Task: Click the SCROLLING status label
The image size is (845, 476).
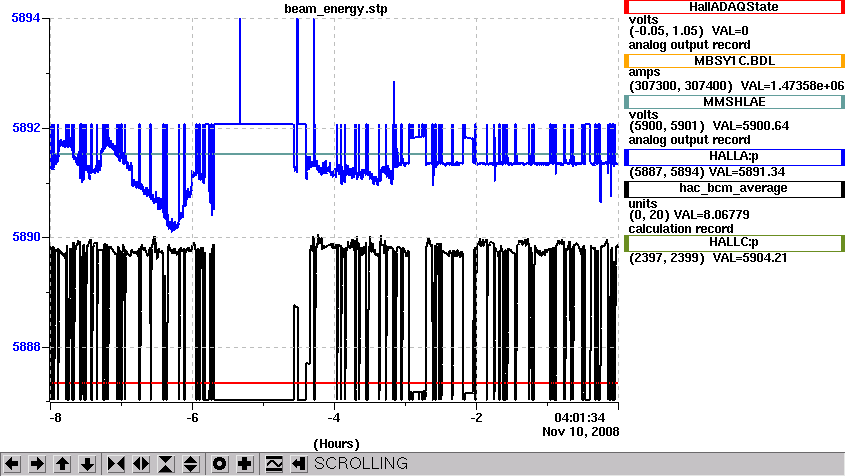Action: pyautogui.click(x=361, y=464)
